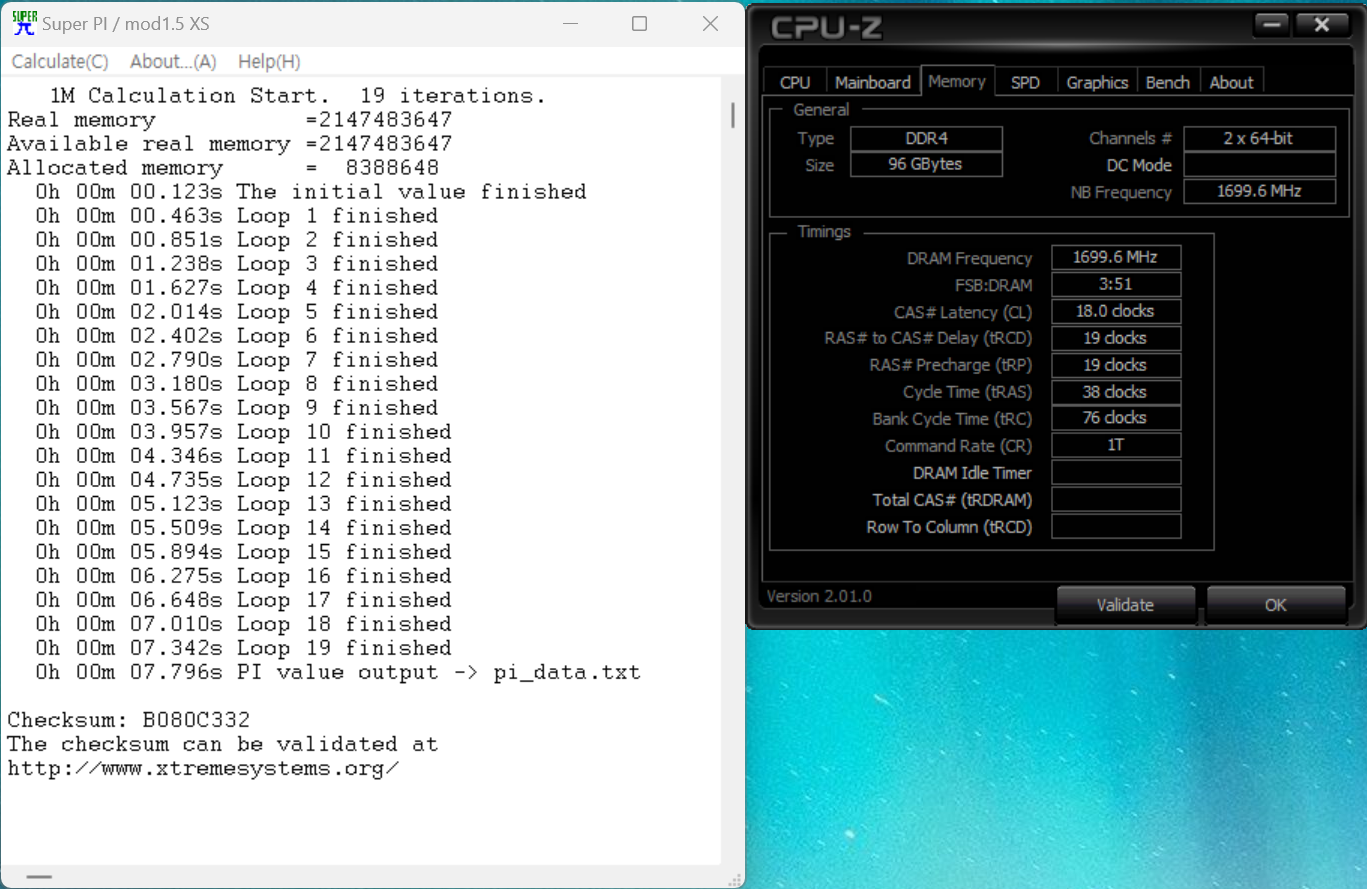Switch to the CPU tab in CPU-Z

coord(795,82)
